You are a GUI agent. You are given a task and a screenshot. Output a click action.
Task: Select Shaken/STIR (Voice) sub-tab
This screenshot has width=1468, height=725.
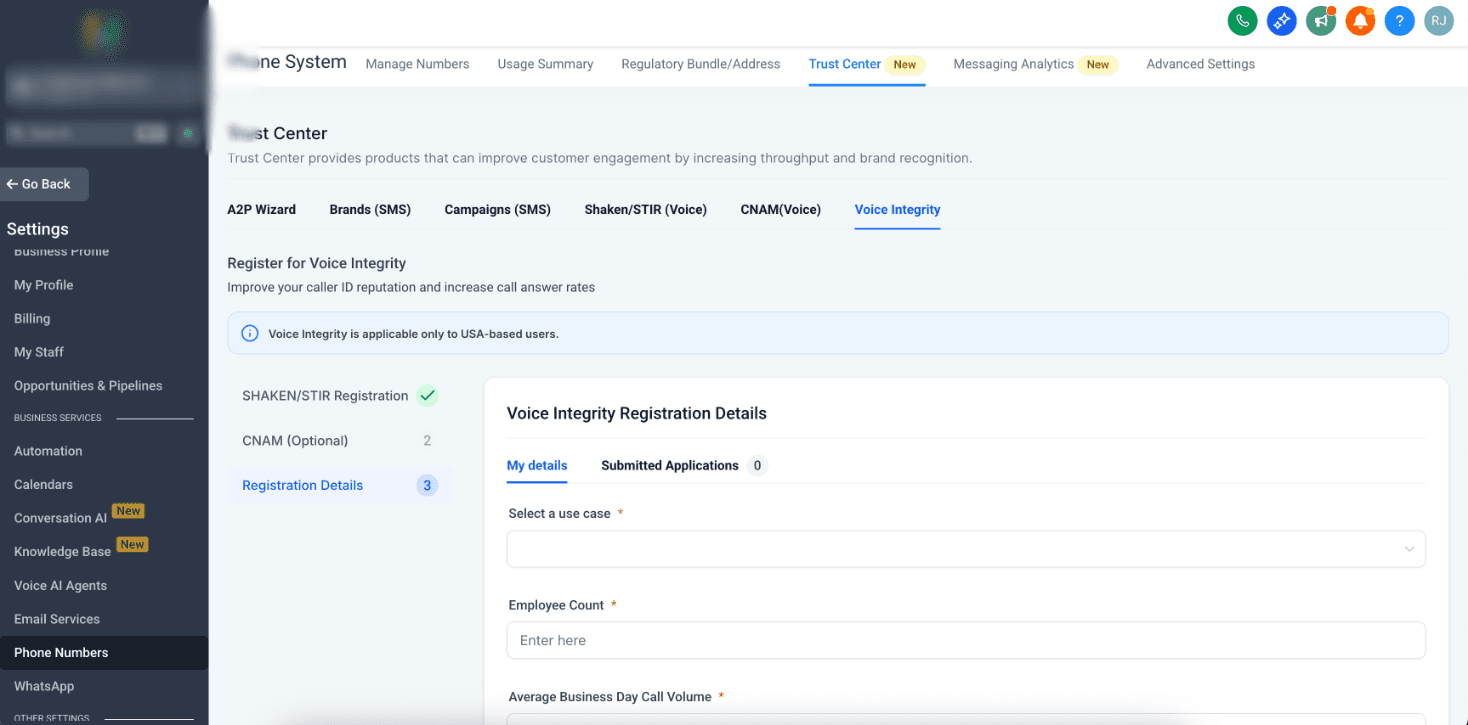645,209
